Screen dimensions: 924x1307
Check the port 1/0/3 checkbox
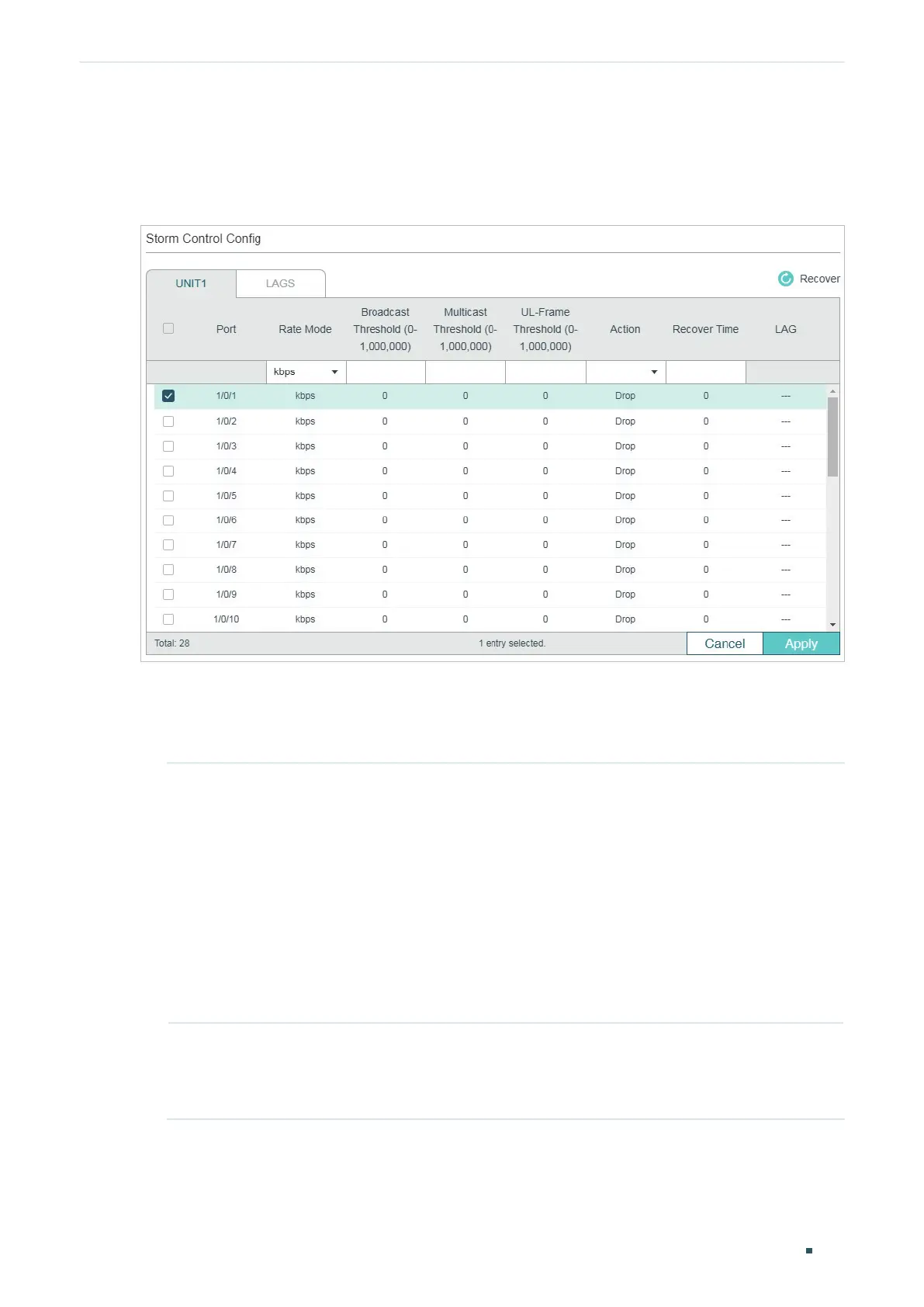pyautogui.click(x=168, y=446)
